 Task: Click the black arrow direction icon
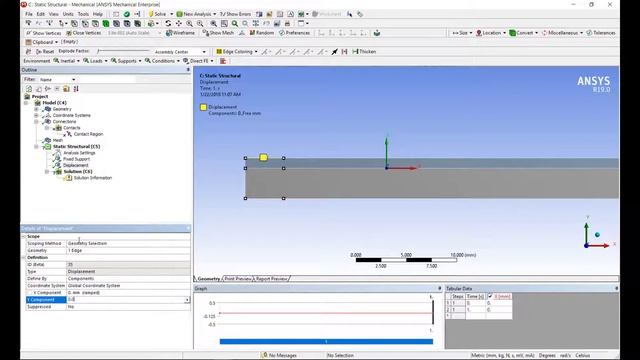334,51
